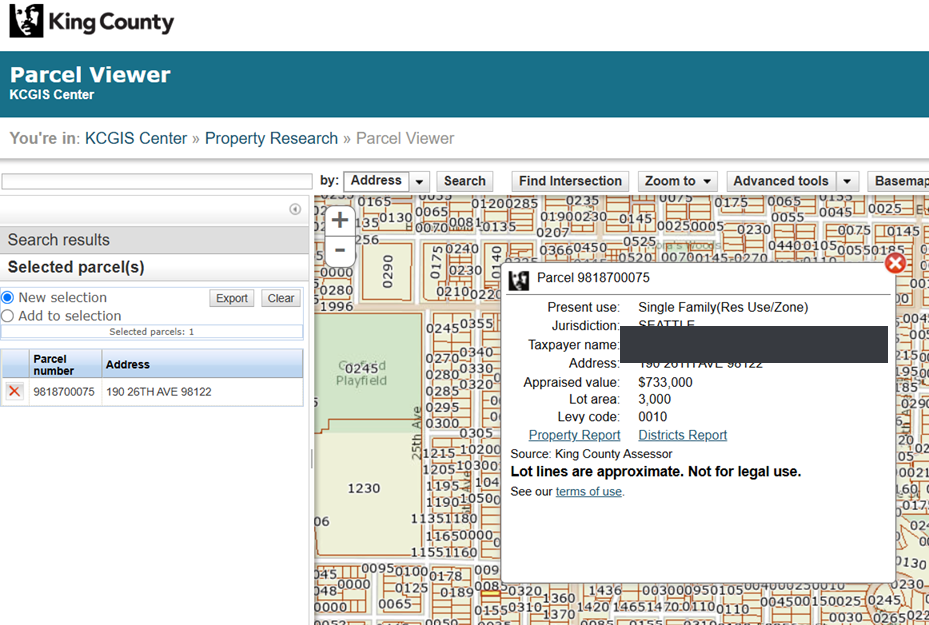The image size is (929, 625).
Task: Click address 190 26TH AVE 98122 cell
Action: pos(202,392)
